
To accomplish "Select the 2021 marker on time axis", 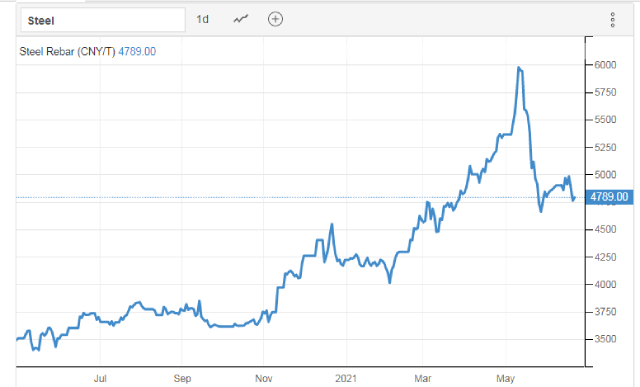I will pos(346,378).
